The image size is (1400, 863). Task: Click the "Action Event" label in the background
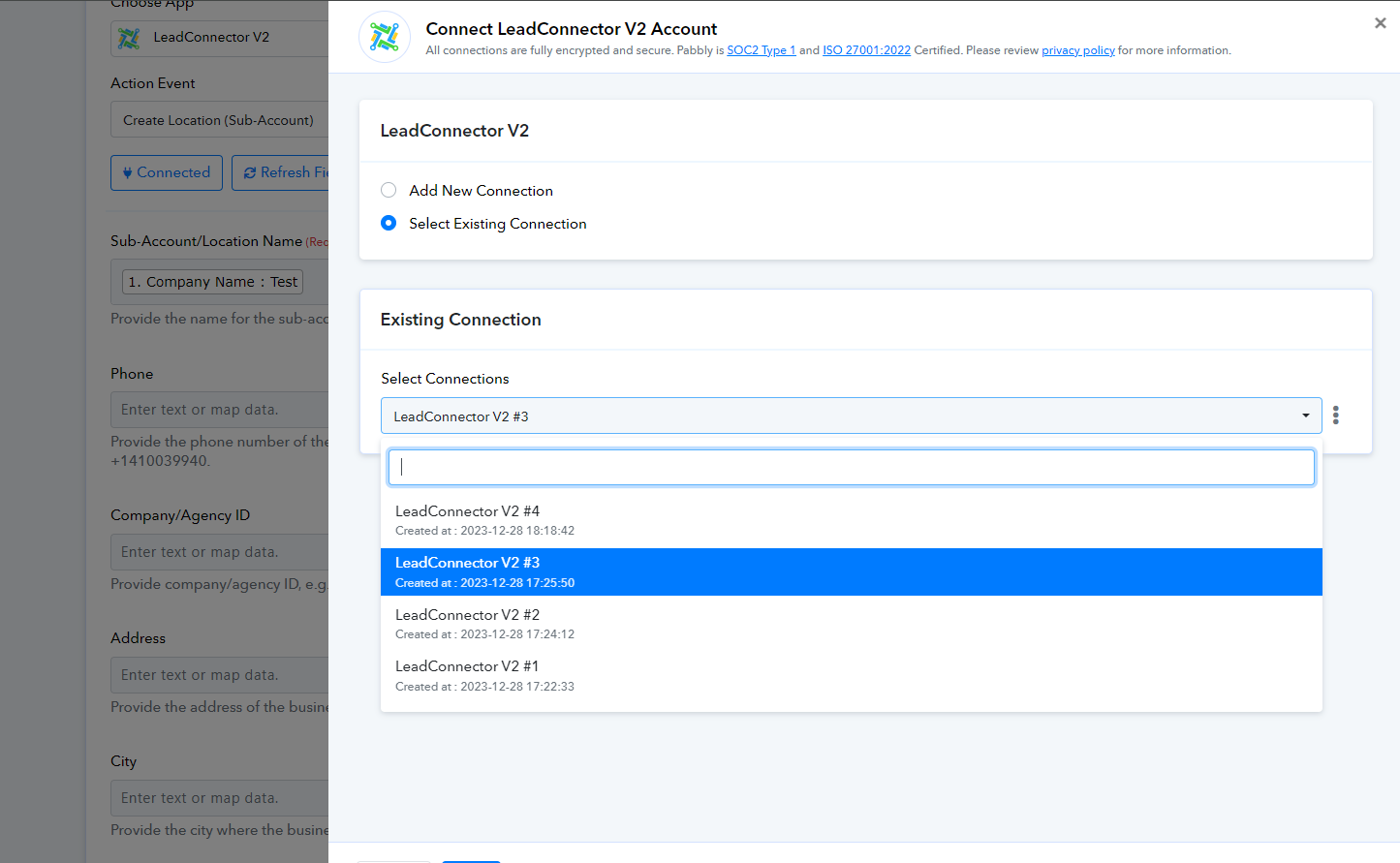pos(153,83)
